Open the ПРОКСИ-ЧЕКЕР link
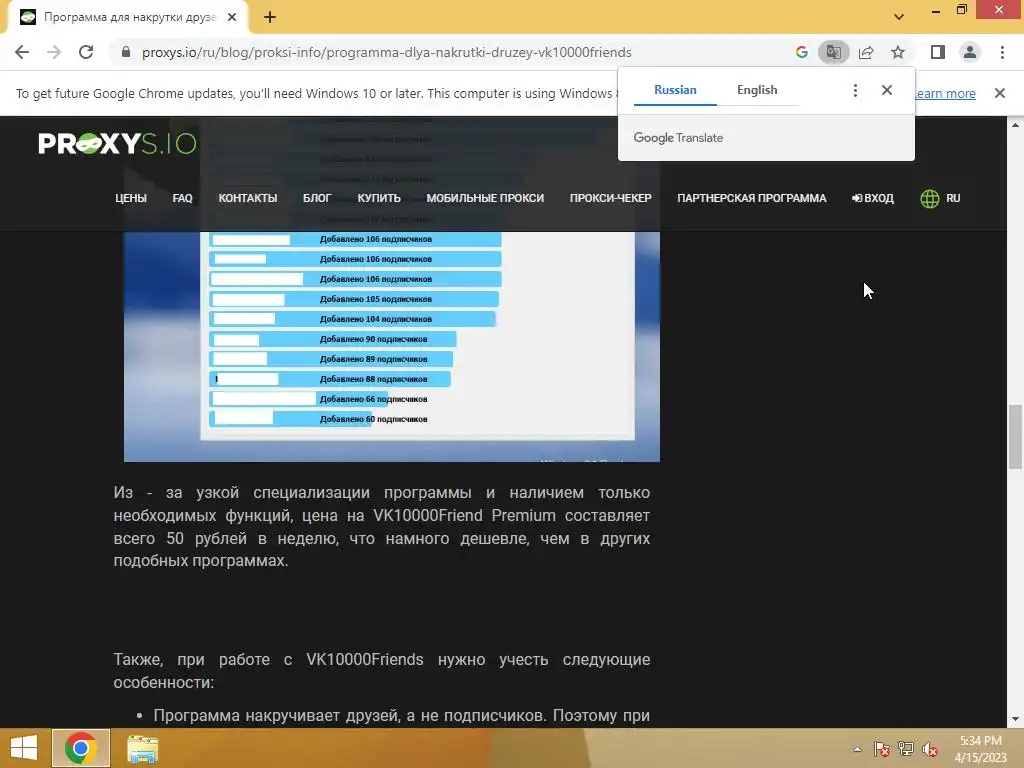This screenshot has height=768, width=1024. pos(611,198)
